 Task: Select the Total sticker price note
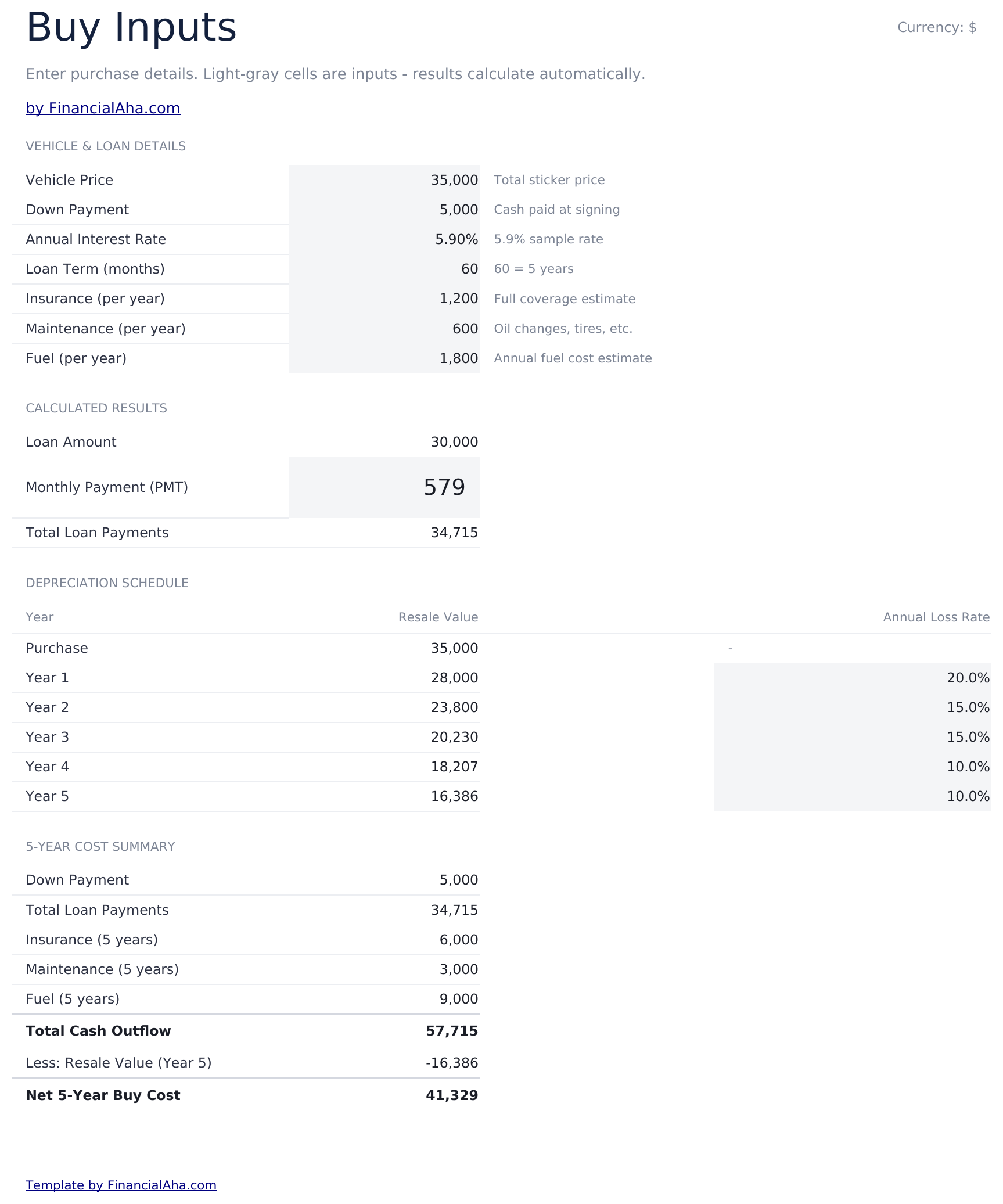point(549,180)
